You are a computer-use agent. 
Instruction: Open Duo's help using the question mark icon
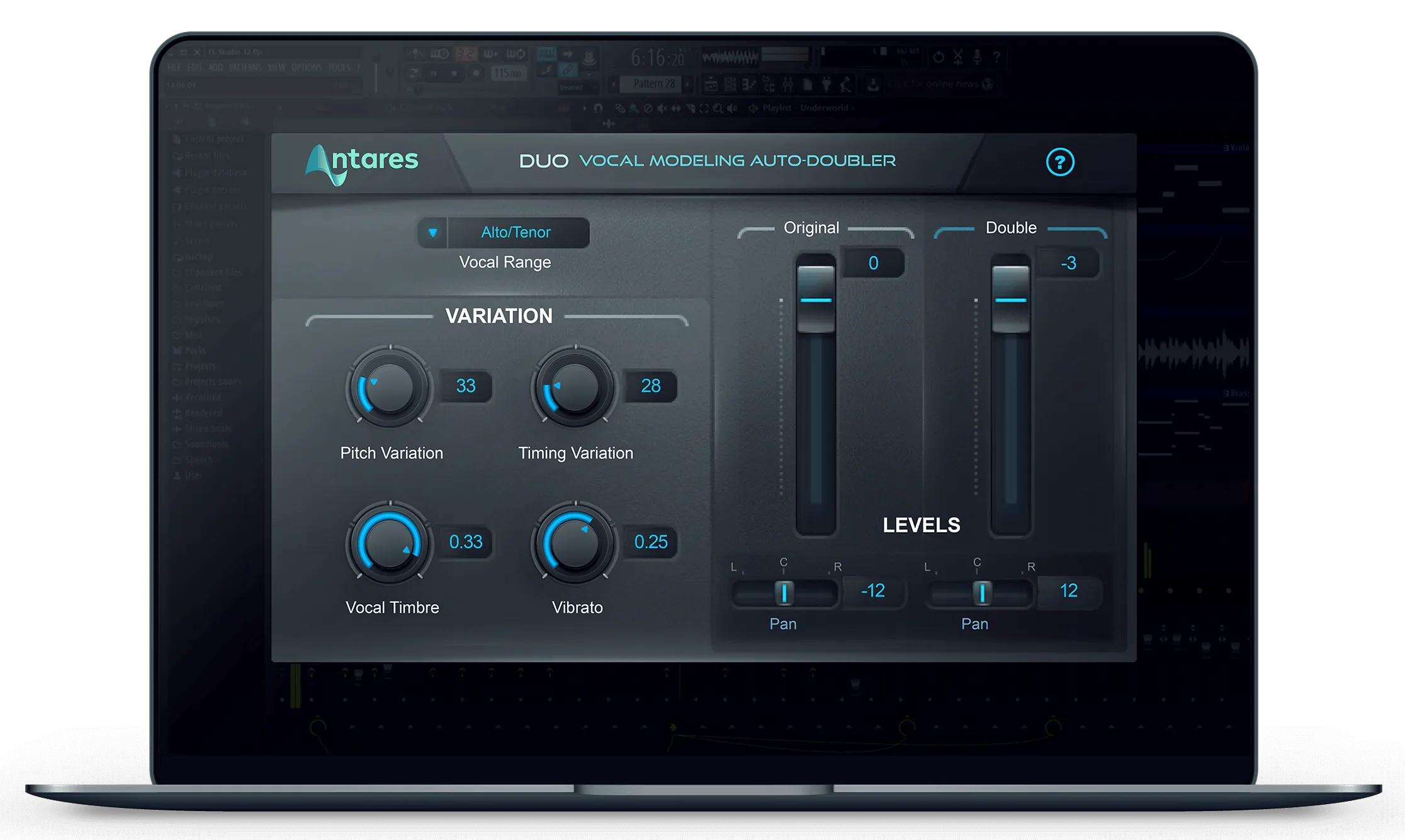1059,162
